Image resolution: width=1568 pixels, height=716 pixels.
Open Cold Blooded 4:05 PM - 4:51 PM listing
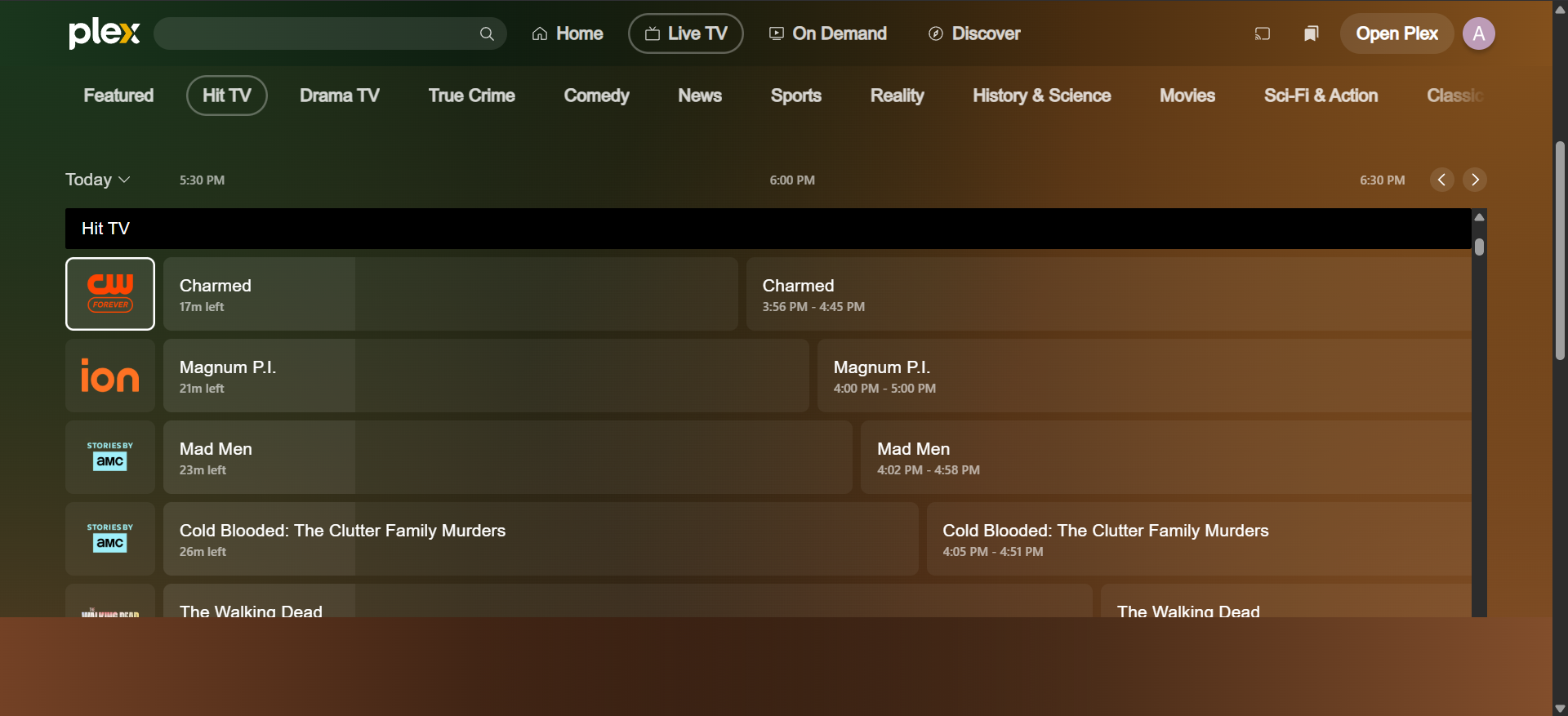coord(1199,539)
